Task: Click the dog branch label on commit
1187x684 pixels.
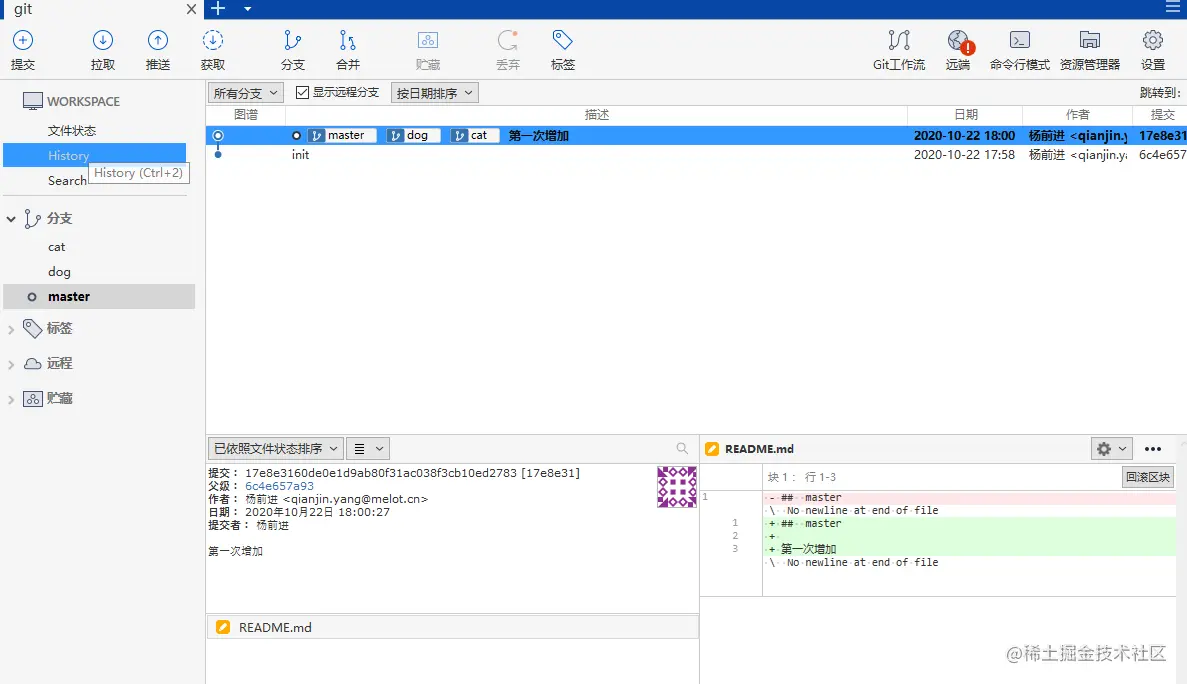Action: point(413,135)
